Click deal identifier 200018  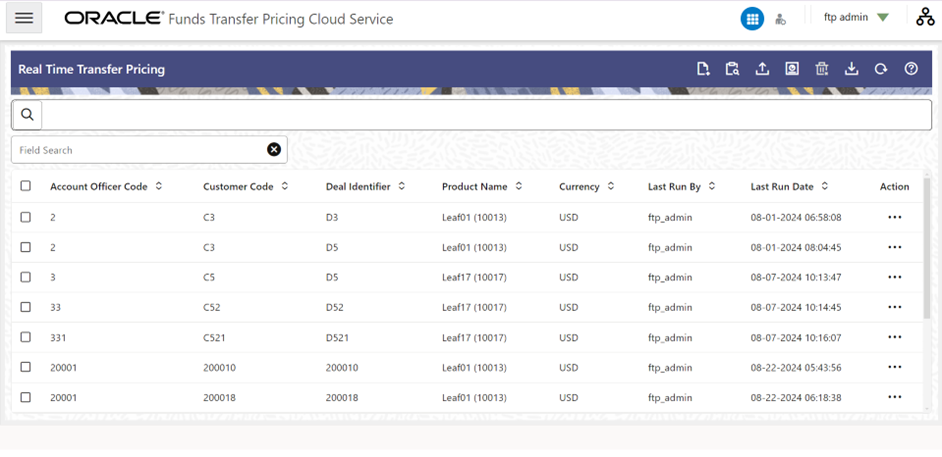click(x=342, y=398)
